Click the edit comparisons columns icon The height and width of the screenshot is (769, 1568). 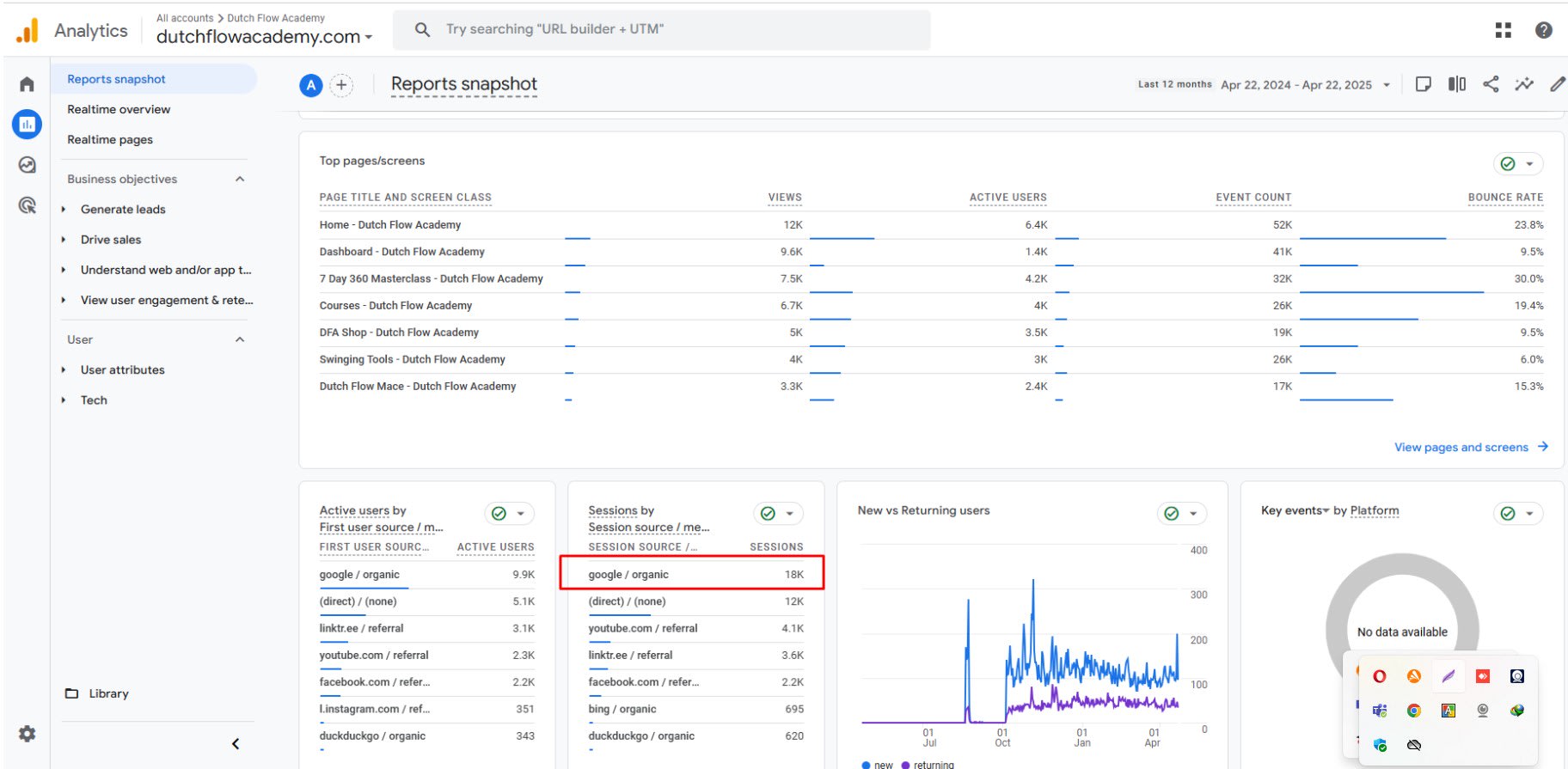tap(1456, 84)
